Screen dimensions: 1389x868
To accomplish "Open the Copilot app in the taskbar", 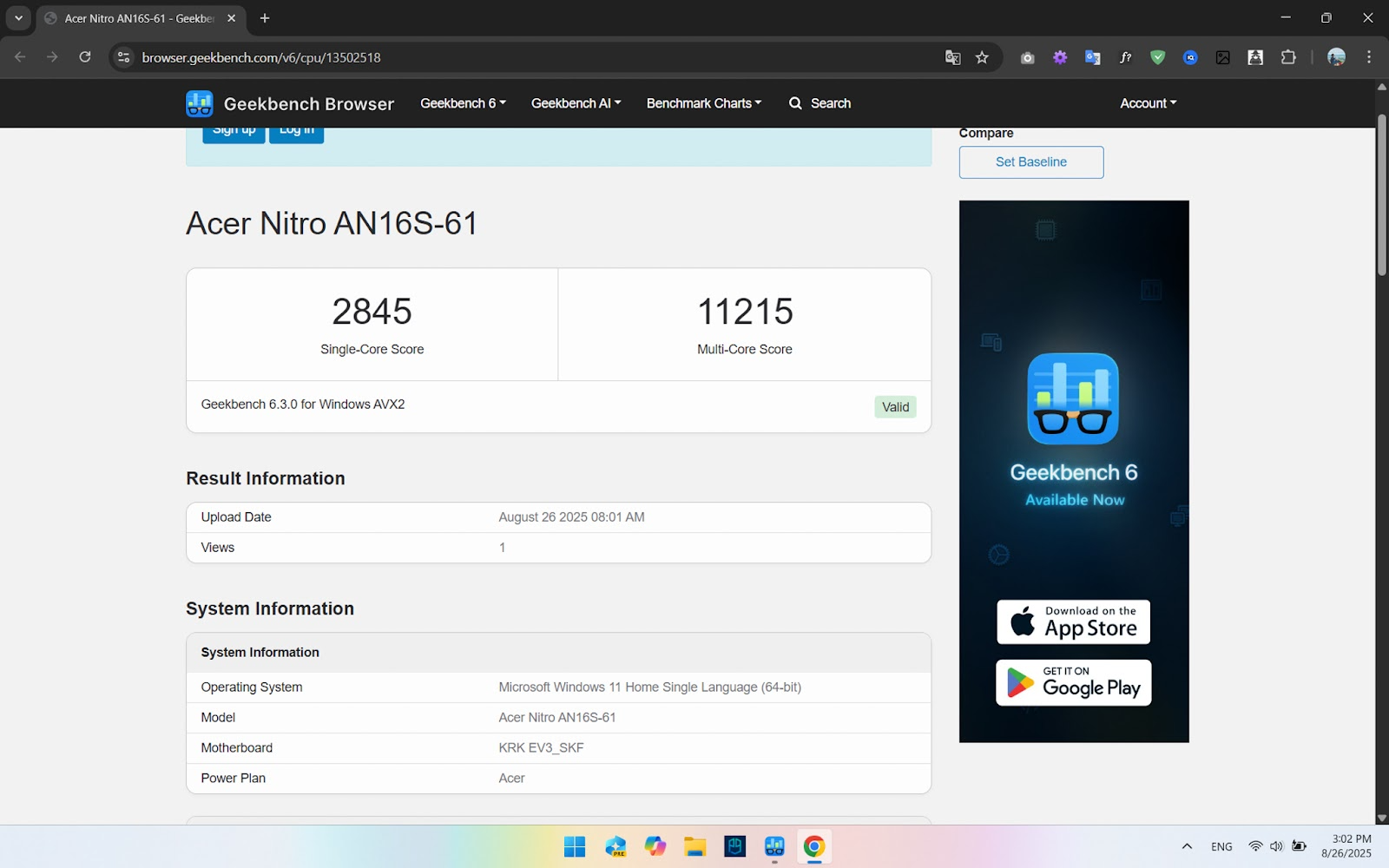I will 655,846.
